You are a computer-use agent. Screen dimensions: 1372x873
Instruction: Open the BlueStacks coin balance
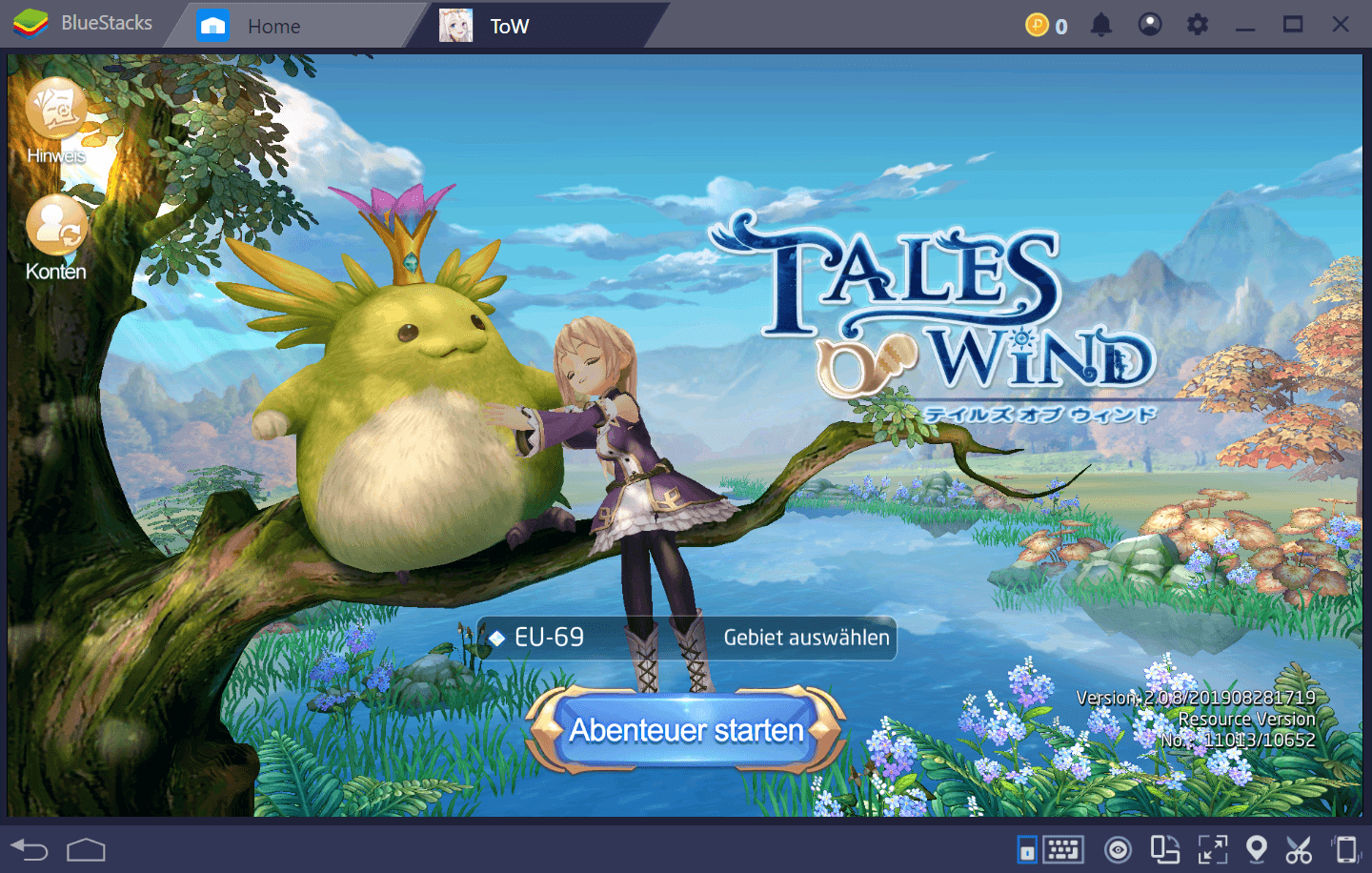1046,26
